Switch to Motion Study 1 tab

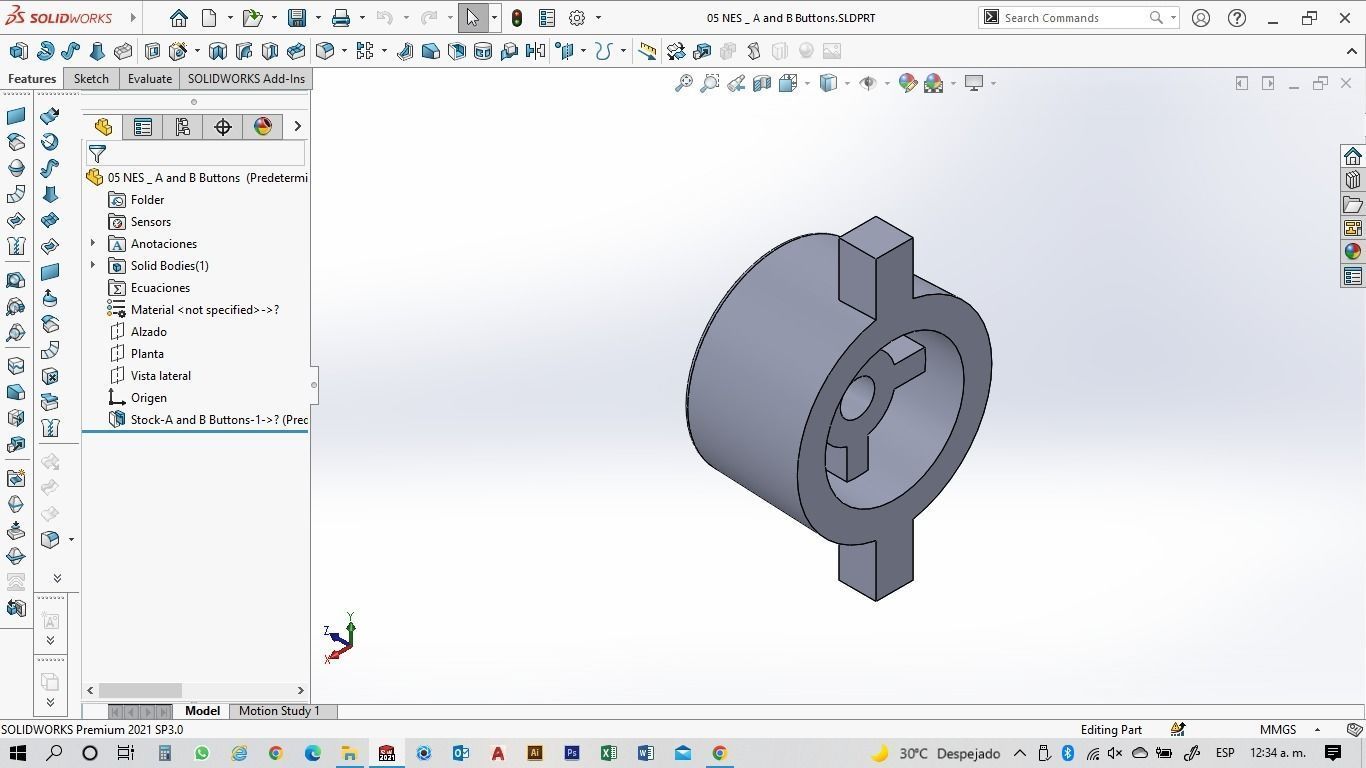(279, 711)
